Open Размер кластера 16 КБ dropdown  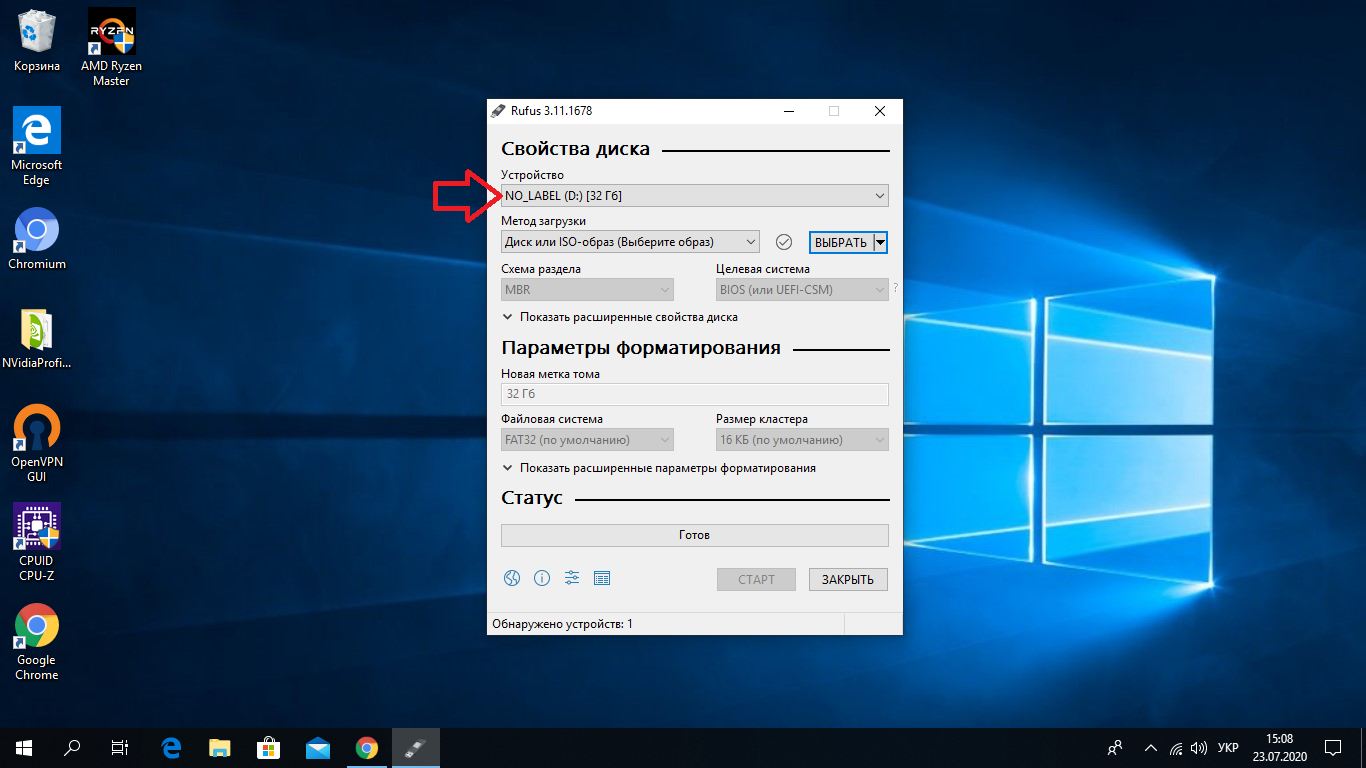(803, 440)
